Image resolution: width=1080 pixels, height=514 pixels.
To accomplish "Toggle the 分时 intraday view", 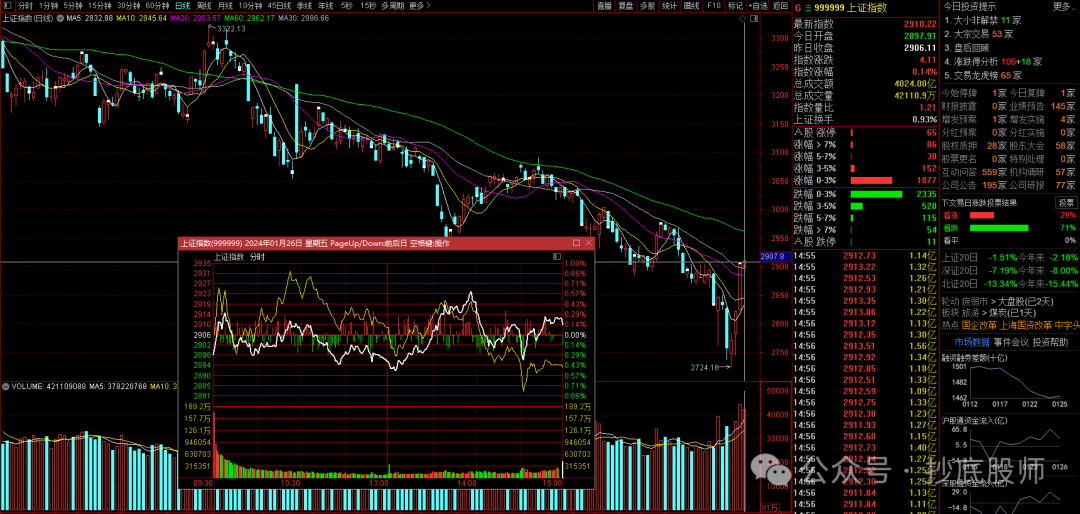I will coord(25,5).
